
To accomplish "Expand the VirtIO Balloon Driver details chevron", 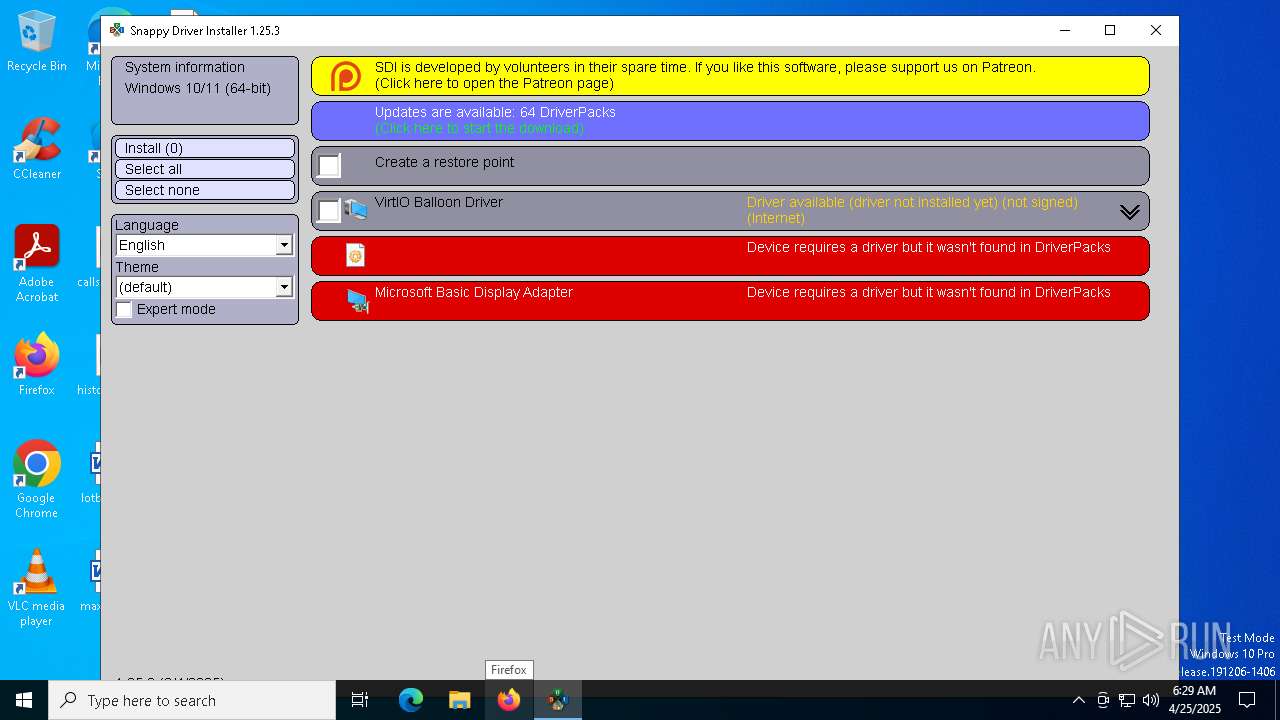I will point(1129,211).
